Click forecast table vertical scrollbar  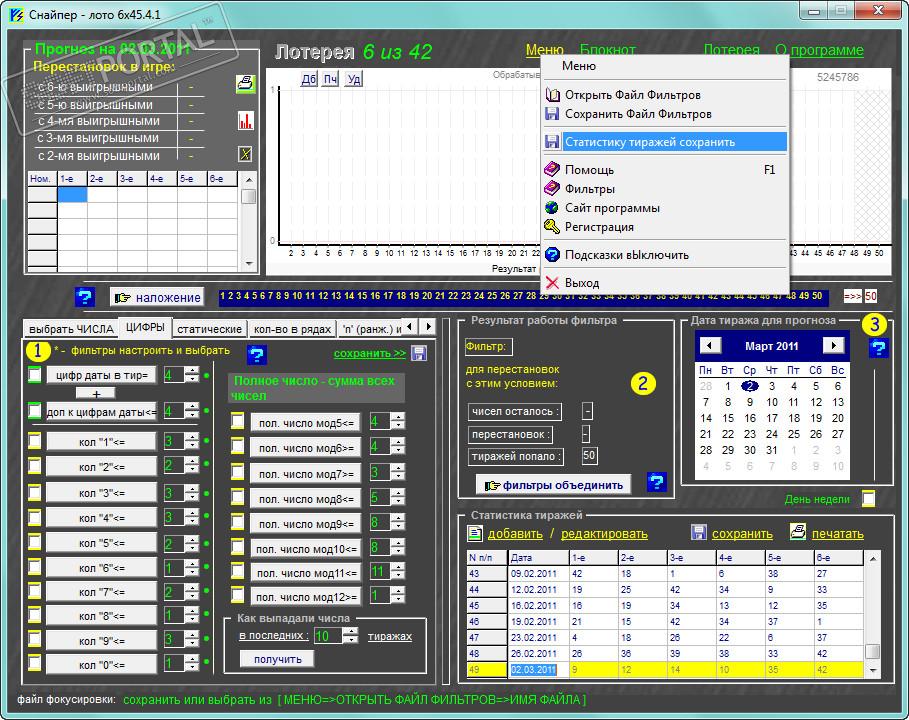(249, 221)
